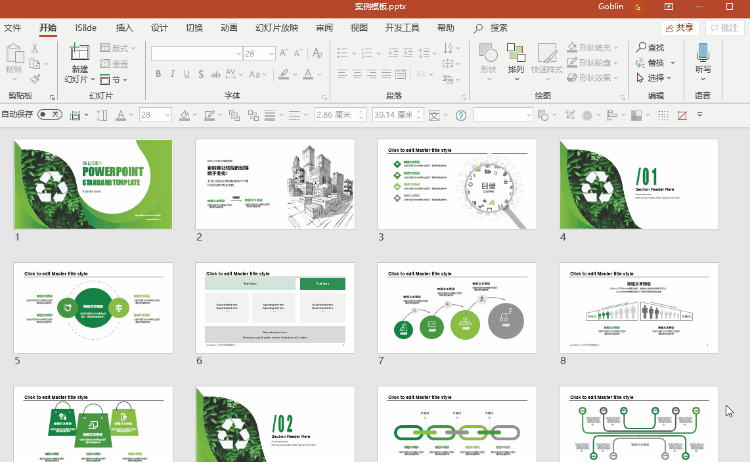750x462 pixels.
Task: Select the Format Painter brush icon
Action: (x=35, y=78)
